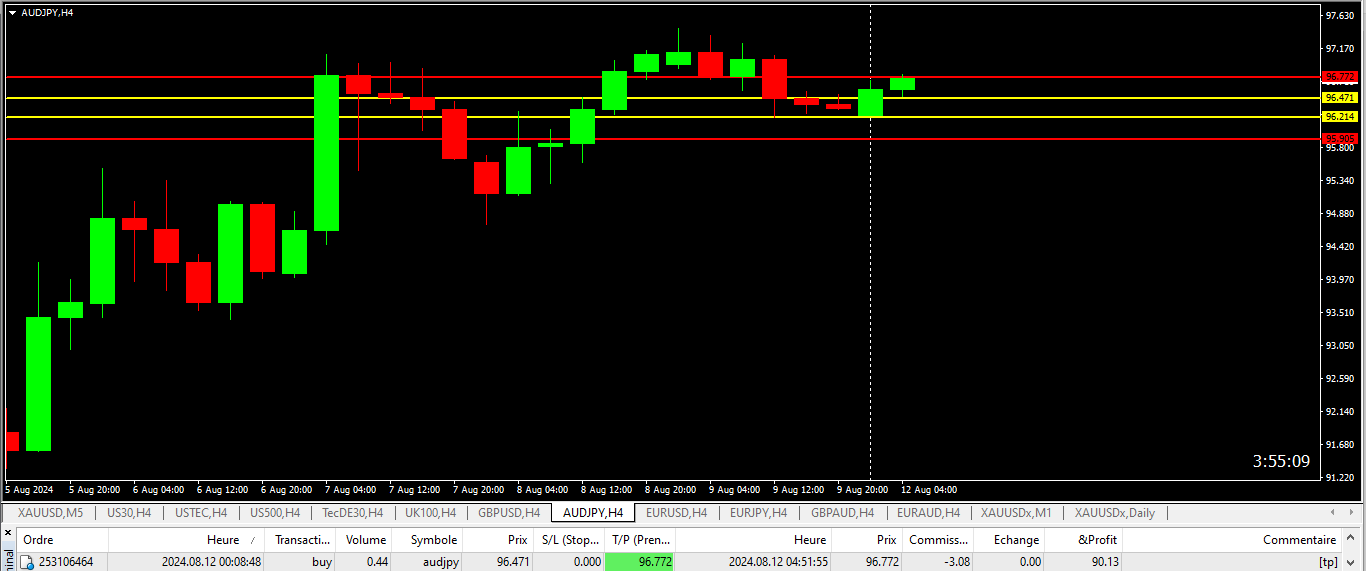Click the Symbole column header
The height and width of the screenshot is (571, 1366).
coord(433,539)
